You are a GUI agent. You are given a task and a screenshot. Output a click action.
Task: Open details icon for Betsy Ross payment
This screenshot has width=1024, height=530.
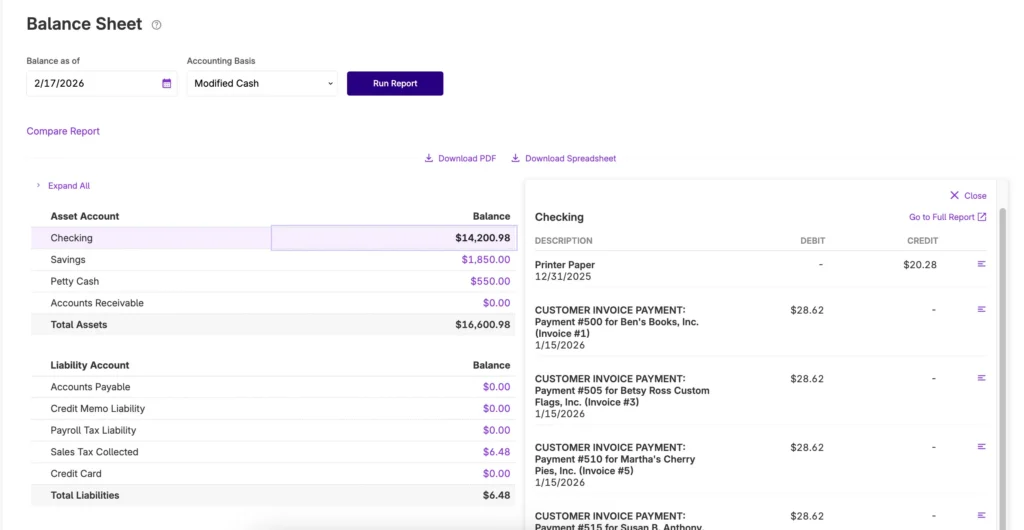(x=981, y=378)
